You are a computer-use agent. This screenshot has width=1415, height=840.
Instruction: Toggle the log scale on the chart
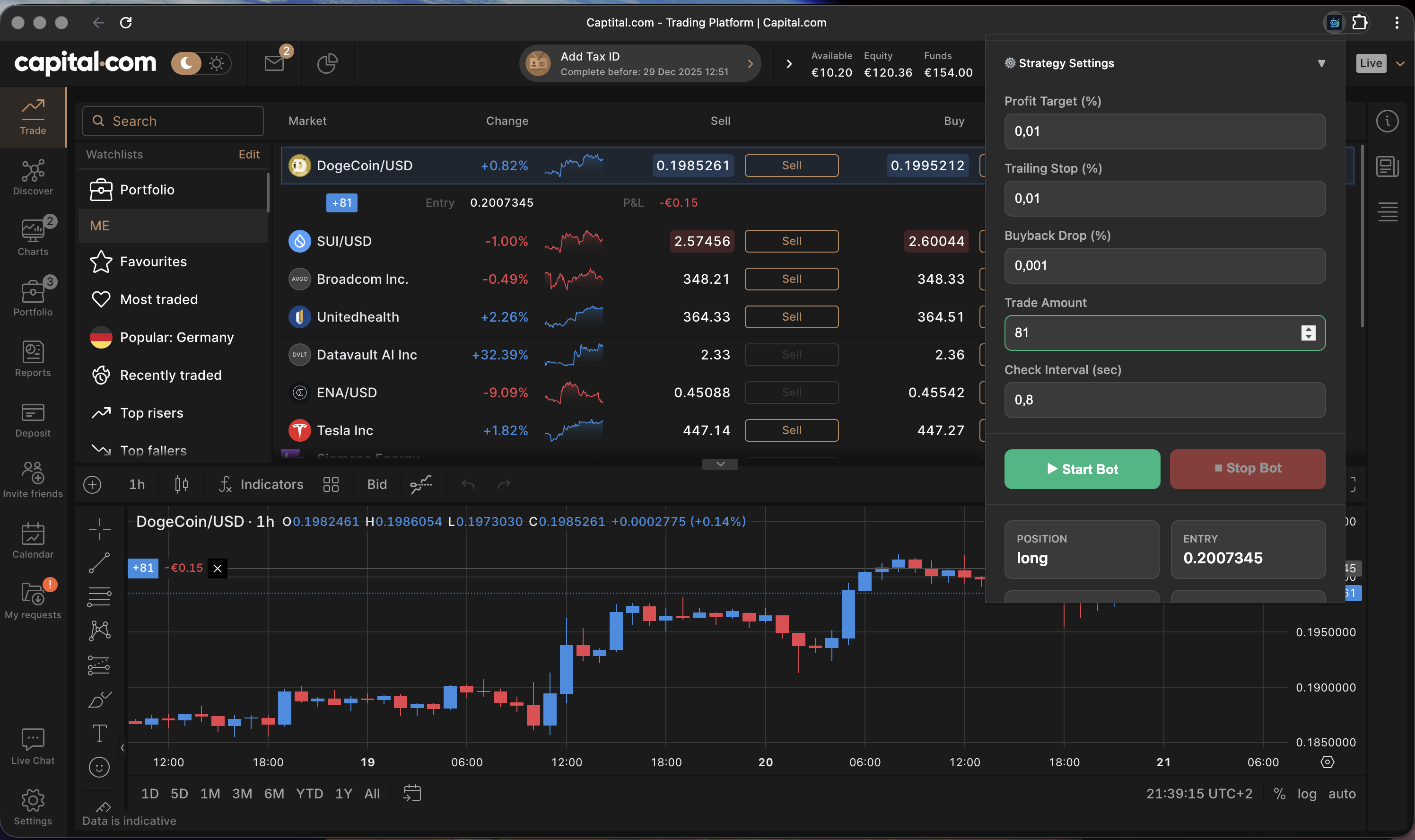1308,793
